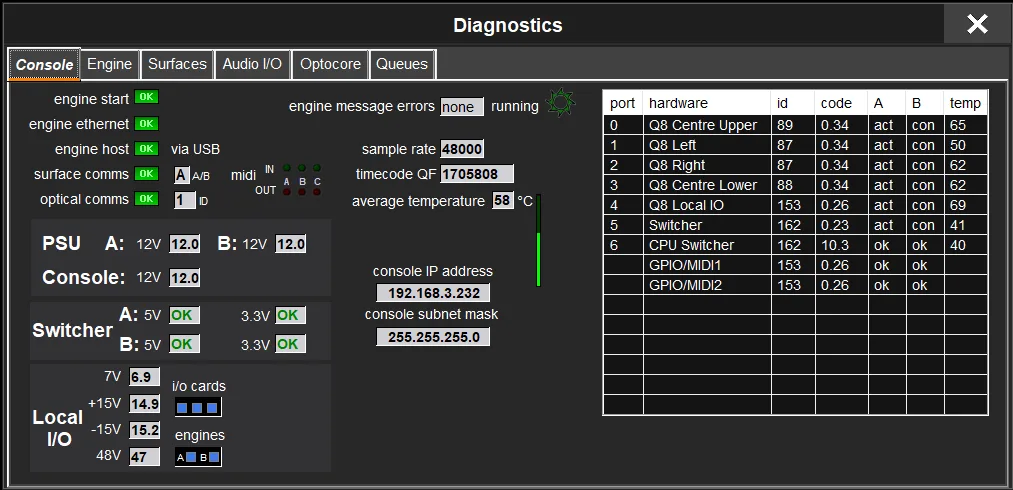Click the Console 12V reading
The height and width of the screenshot is (490, 1013).
click(x=185, y=278)
